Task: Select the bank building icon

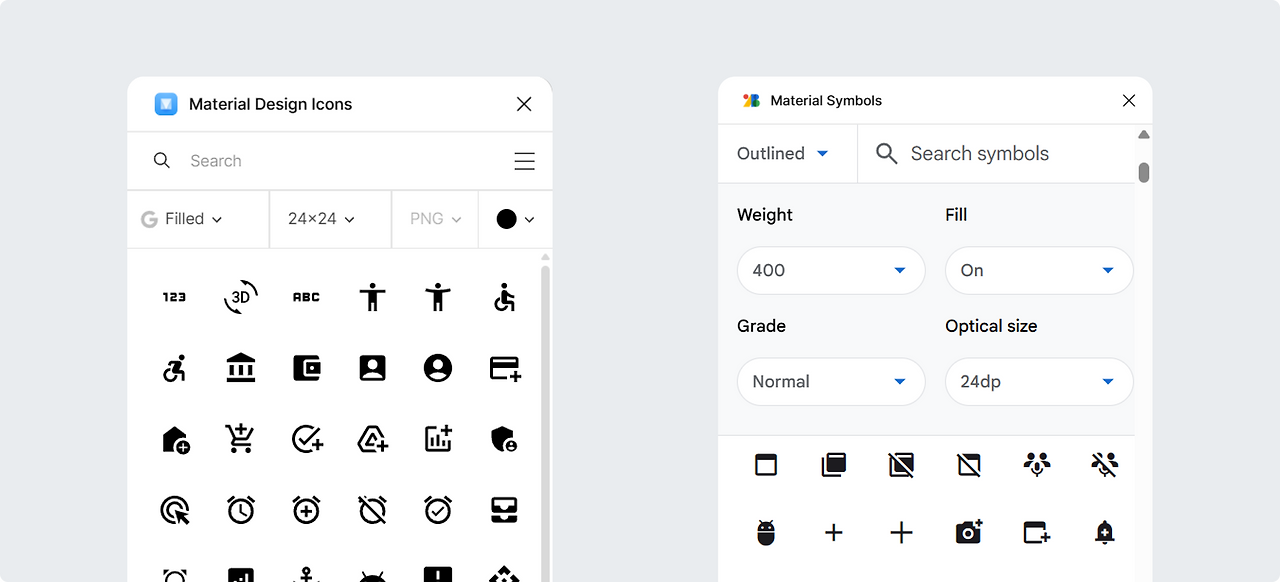Action: 241,368
